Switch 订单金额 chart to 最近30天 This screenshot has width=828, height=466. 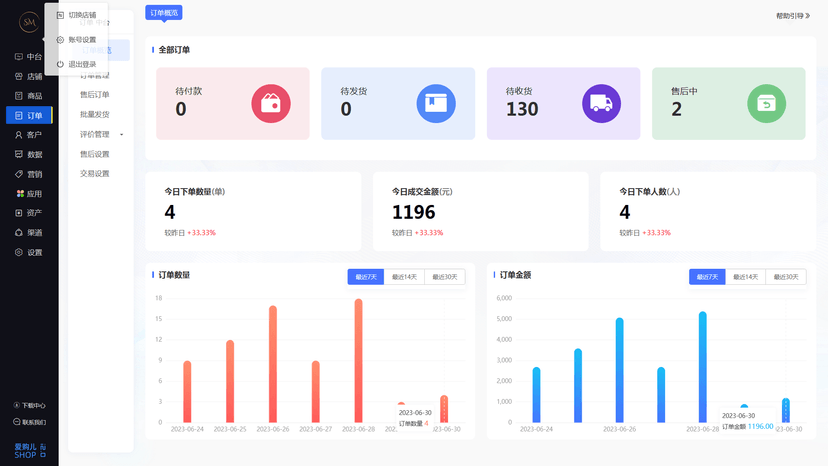coord(786,277)
